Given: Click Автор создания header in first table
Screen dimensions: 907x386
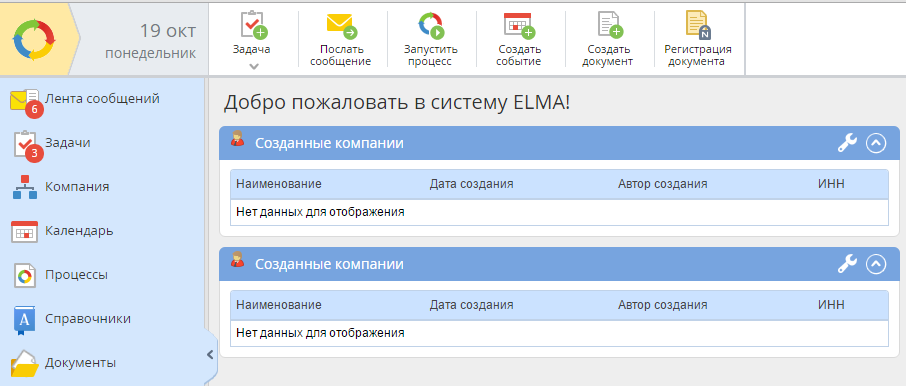Looking at the screenshot, I should [662, 184].
